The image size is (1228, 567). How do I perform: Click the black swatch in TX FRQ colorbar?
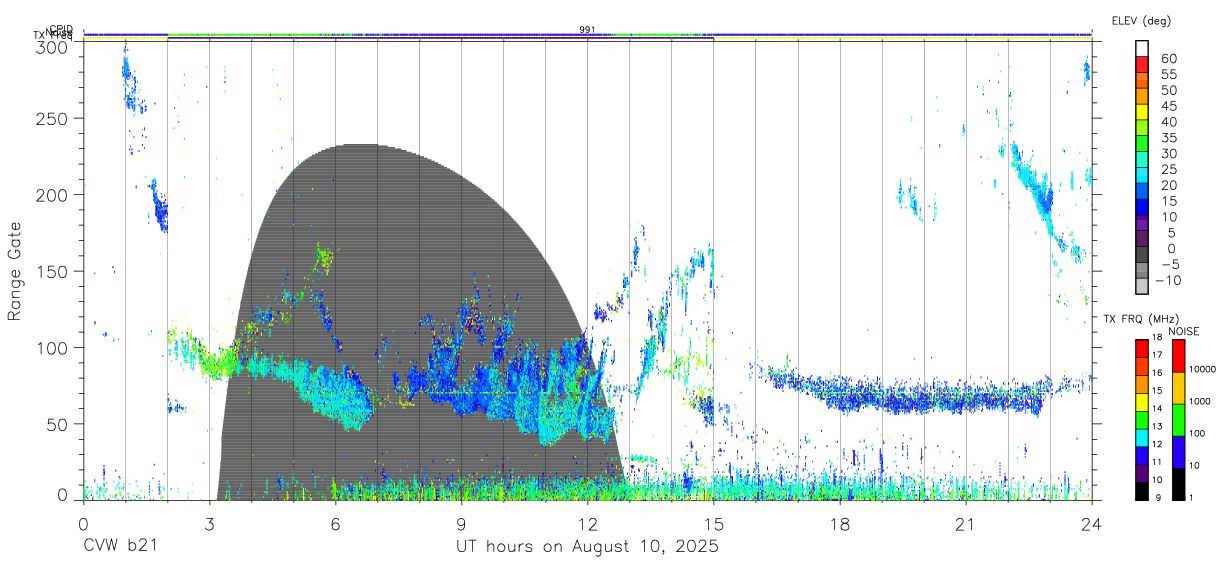coord(1142,489)
